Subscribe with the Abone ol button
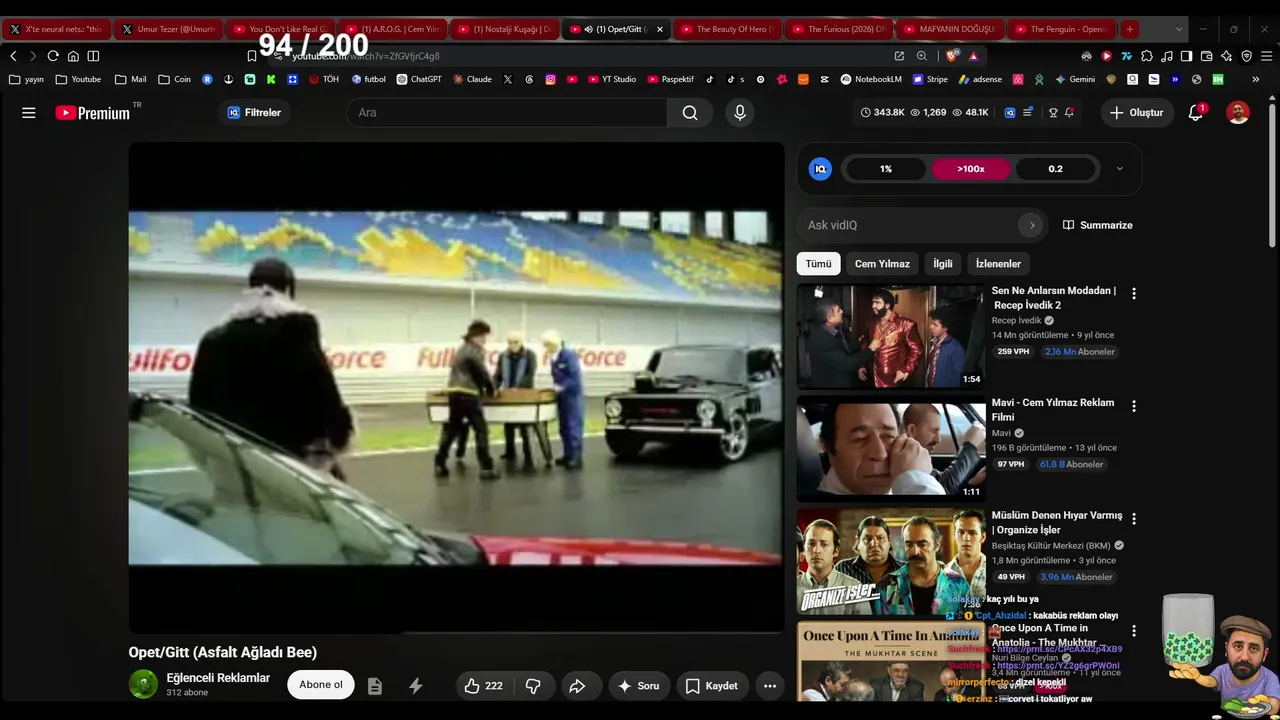1280x720 pixels. coord(321,685)
